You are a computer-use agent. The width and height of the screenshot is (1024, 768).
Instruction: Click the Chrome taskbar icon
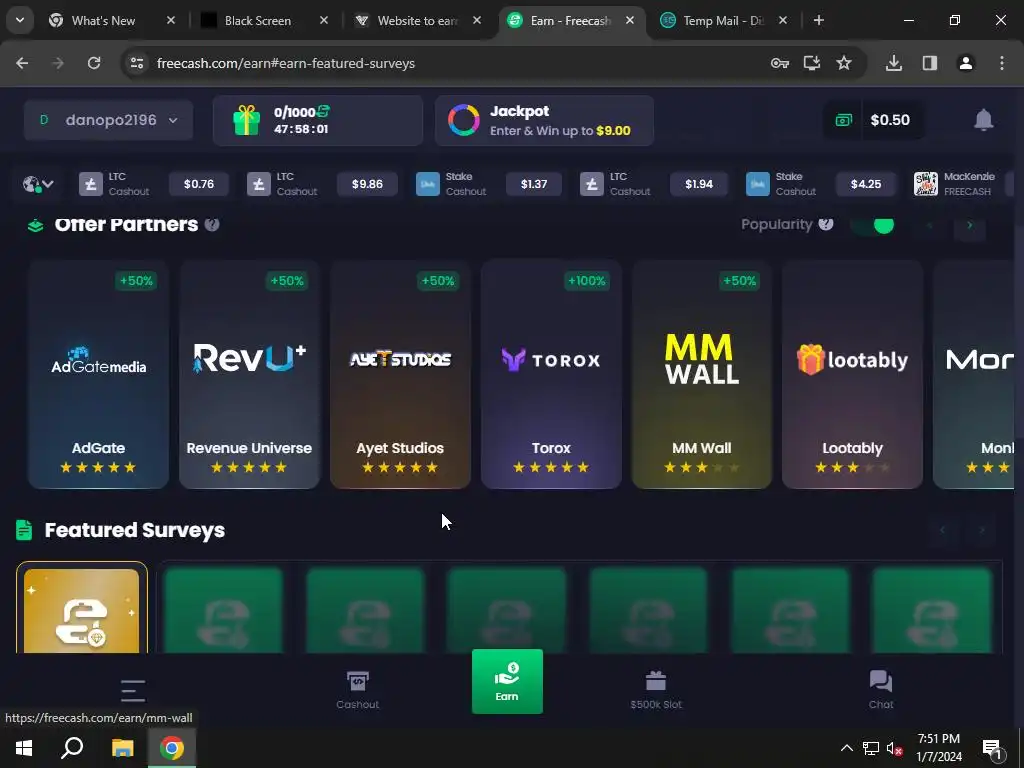coord(172,748)
